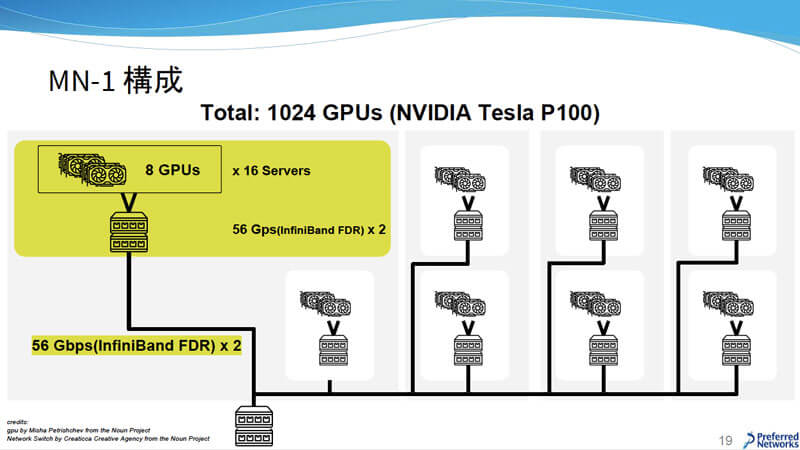
Task: Click the bottom switch icon in the second column
Action: pos(468,351)
